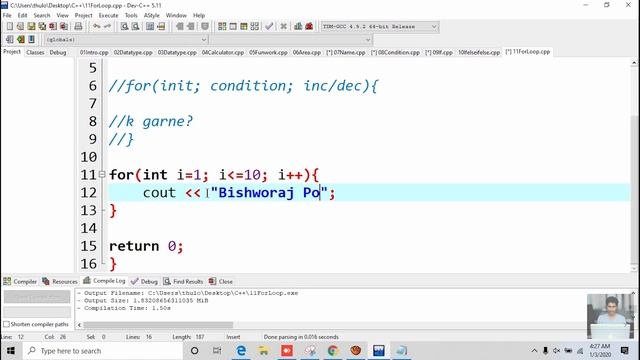Start debugging with the checkmark toolbar icon
Screen dimensions: 640x360
point(269,27)
